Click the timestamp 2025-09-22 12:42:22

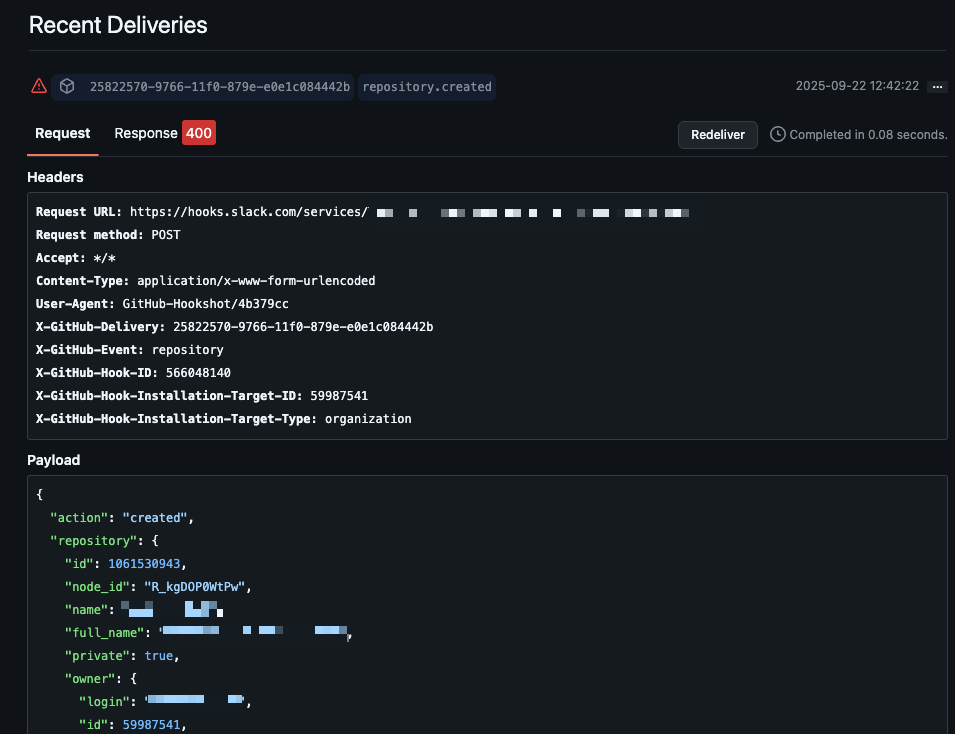pyautogui.click(x=857, y=86)
